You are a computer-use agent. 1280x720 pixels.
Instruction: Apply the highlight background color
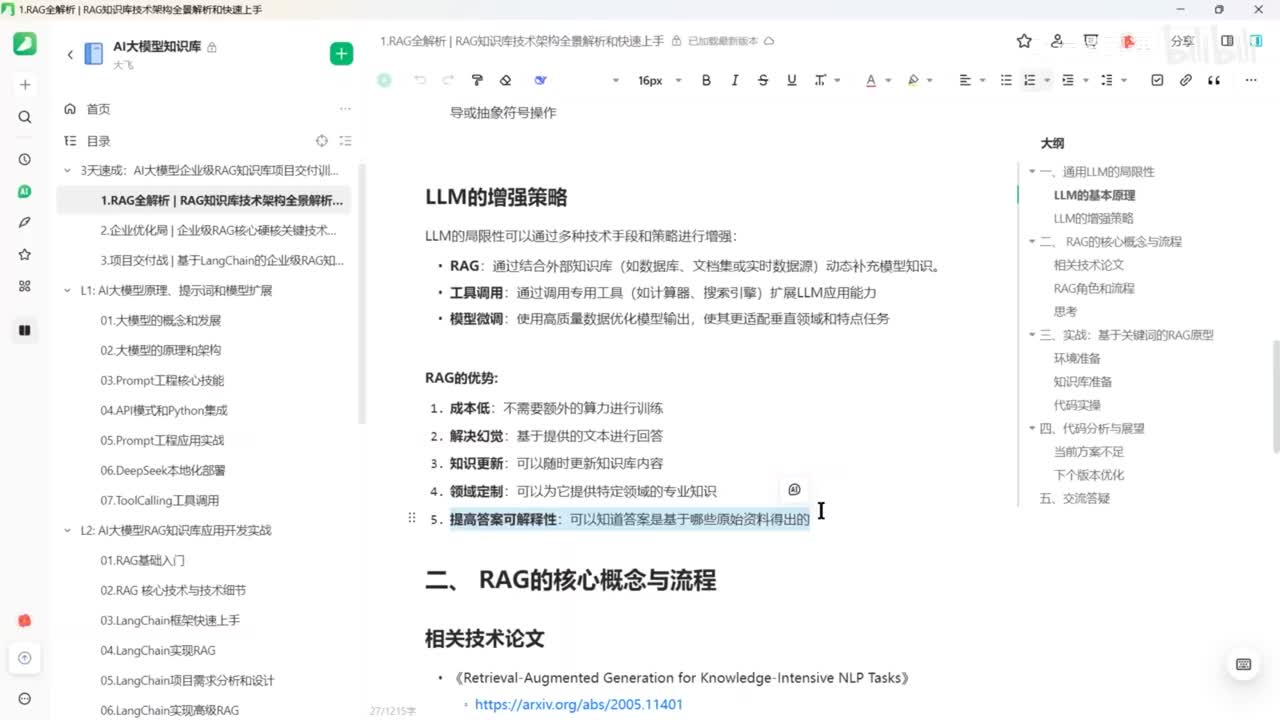pyautogui.click(x=913, y=80)
